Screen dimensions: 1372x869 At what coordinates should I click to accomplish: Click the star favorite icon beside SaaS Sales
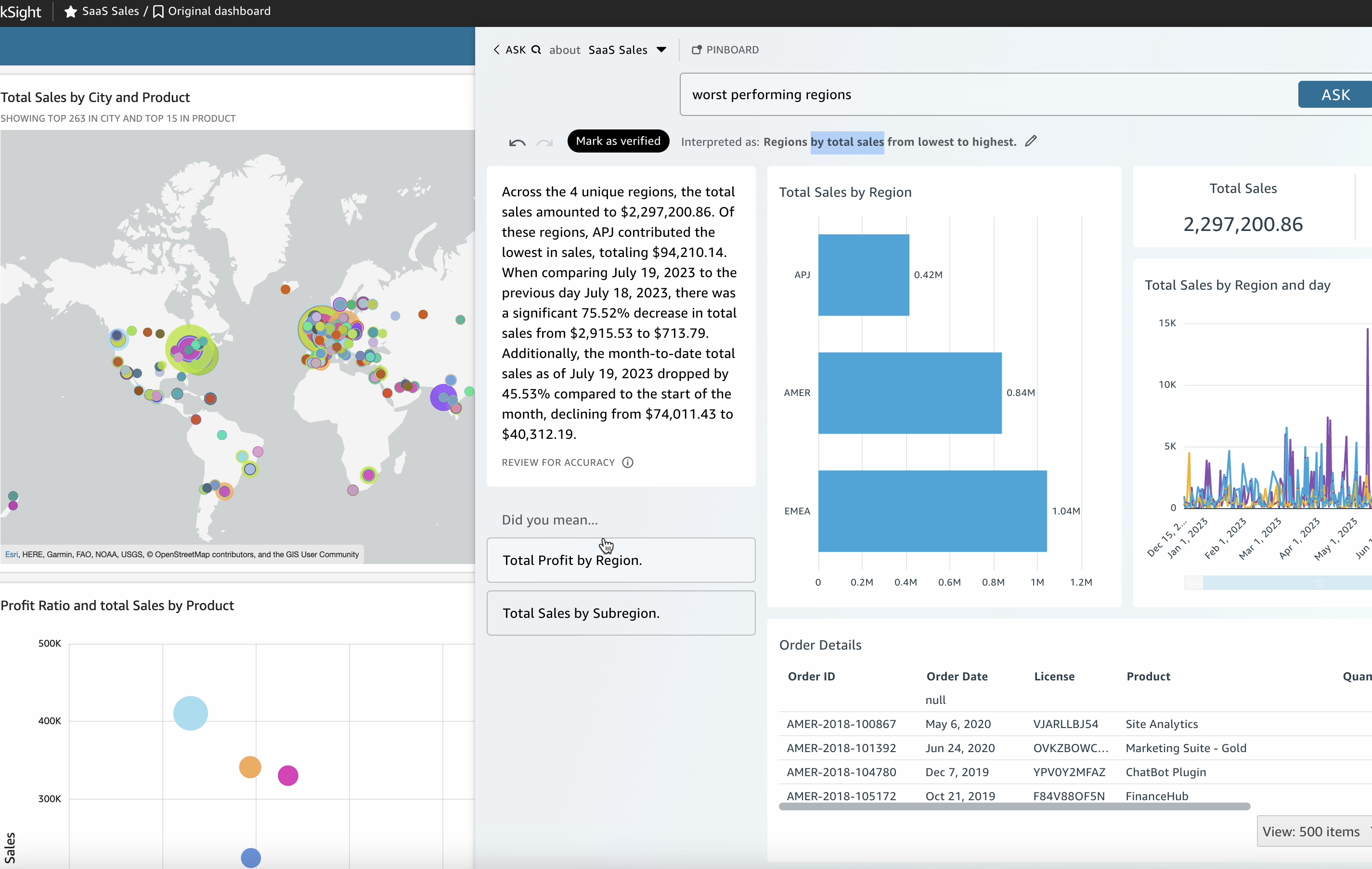pos(70,12)
